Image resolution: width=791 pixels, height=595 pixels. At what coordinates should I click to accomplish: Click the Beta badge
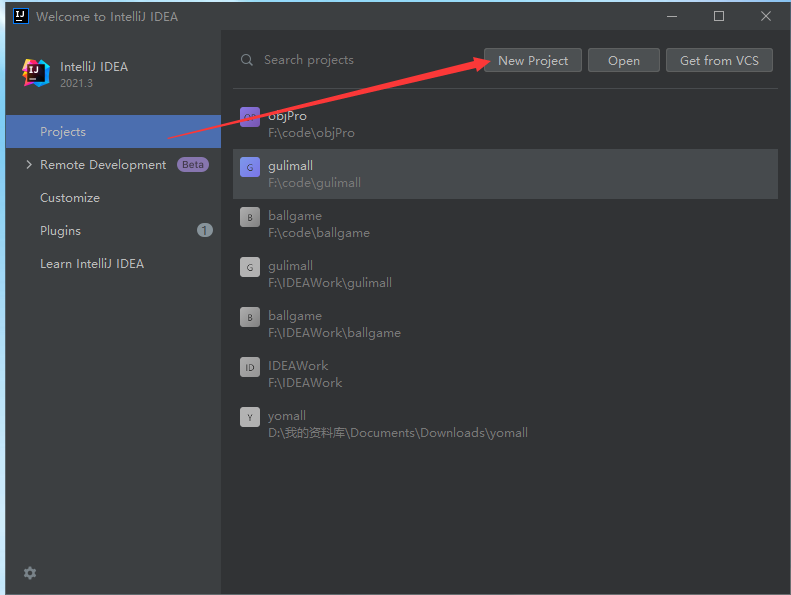point(193,165)
